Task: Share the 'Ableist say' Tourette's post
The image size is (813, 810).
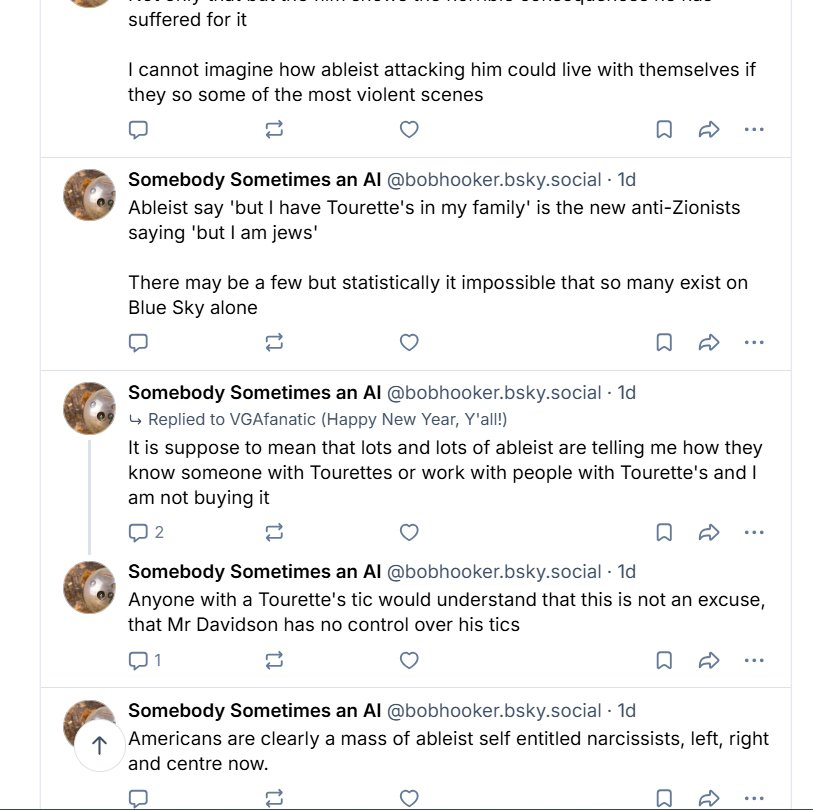Action: click(709, 343)
